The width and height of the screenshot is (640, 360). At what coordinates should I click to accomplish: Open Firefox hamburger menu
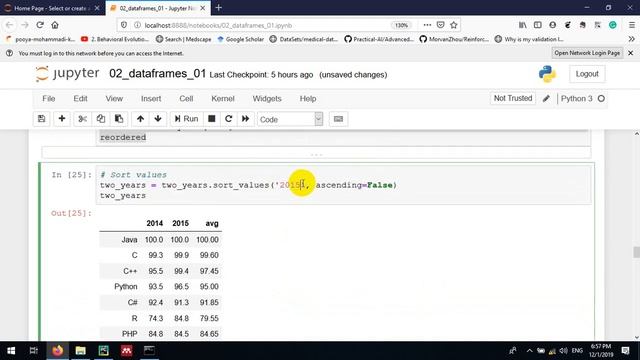point(631,25)
